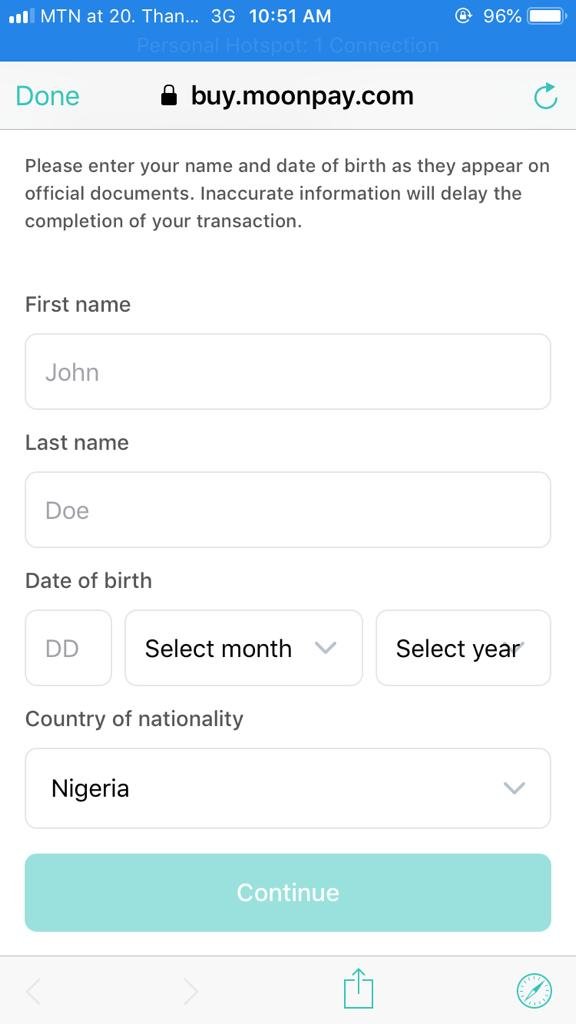Image resolution: width=576 pixels, height=1024 pixels.
Task: Tap the Continue button
Action: [288, 892]
